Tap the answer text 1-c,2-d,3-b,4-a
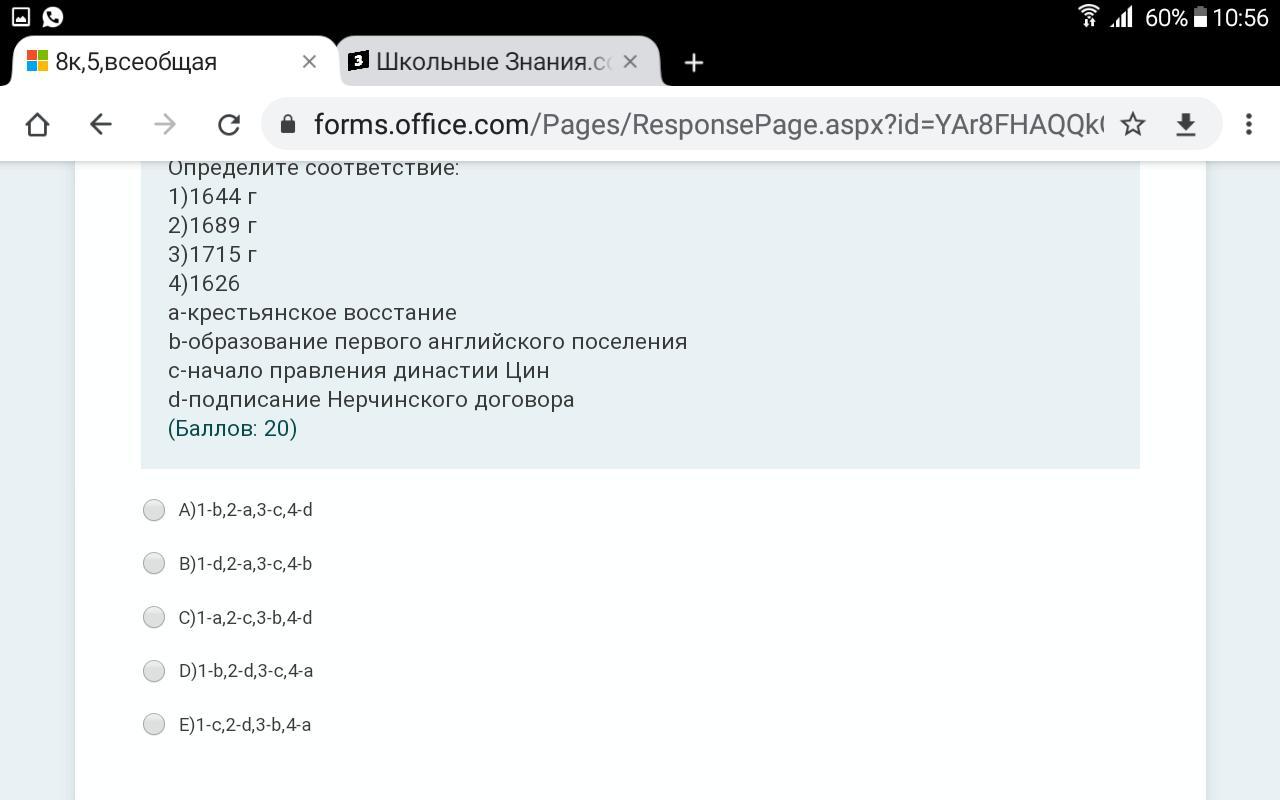The image size is (1280, 800). [x=253, y=725]
